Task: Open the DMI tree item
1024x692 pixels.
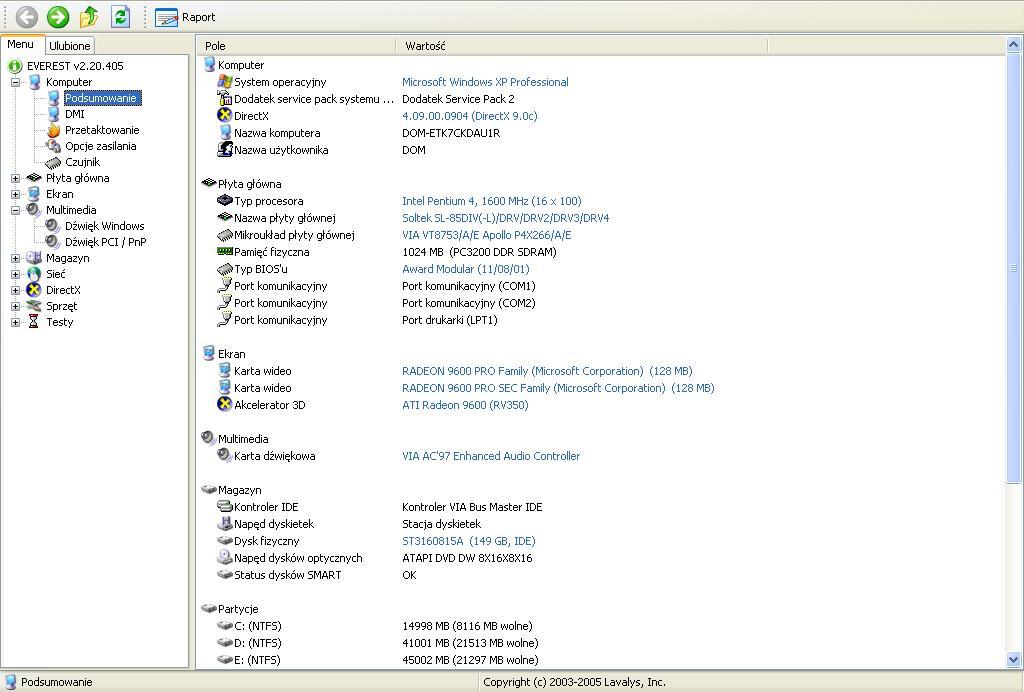Action: click(x=74, y=114)
